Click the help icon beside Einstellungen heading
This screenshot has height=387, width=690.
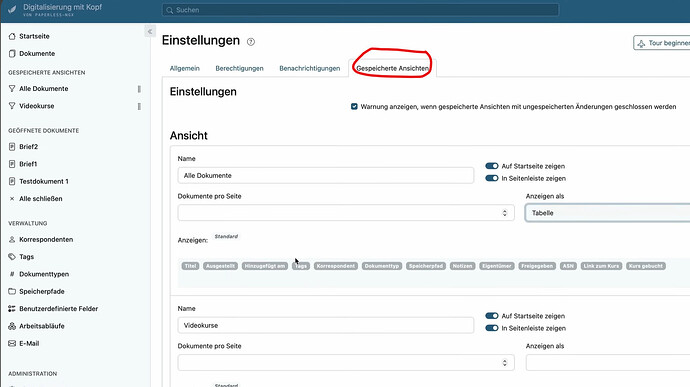click(251, 42)
